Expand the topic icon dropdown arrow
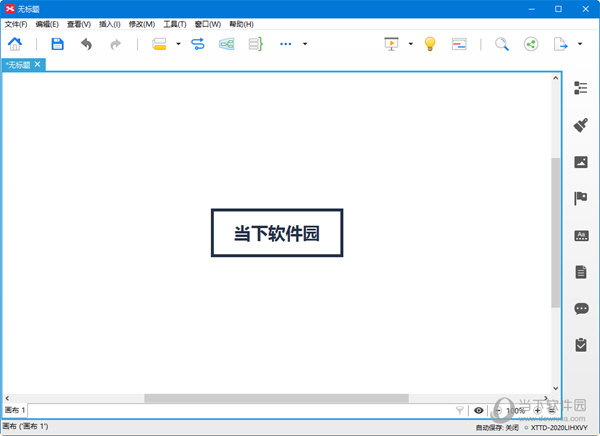This screenshot has height=436, width=600. pos(178,44)
